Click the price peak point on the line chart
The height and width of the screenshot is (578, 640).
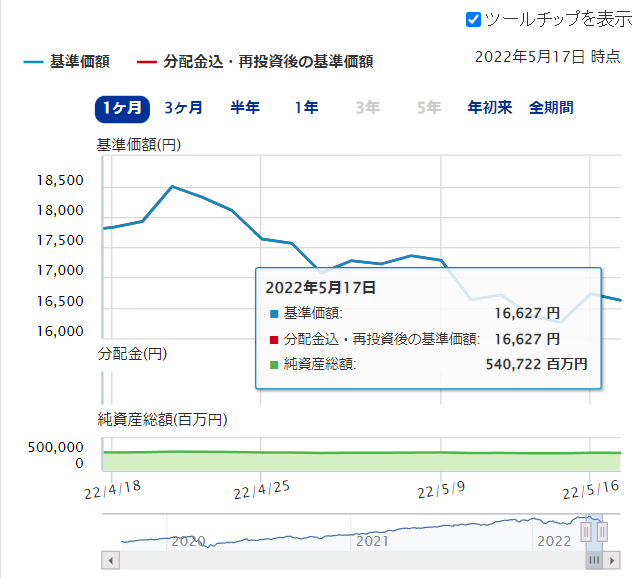pos(172,186)
